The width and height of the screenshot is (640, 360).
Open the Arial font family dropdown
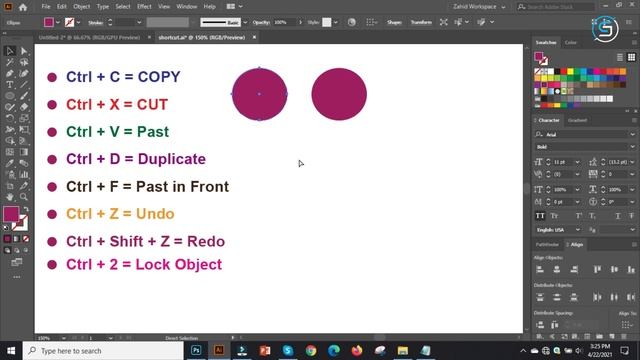[x=632, y=134]
